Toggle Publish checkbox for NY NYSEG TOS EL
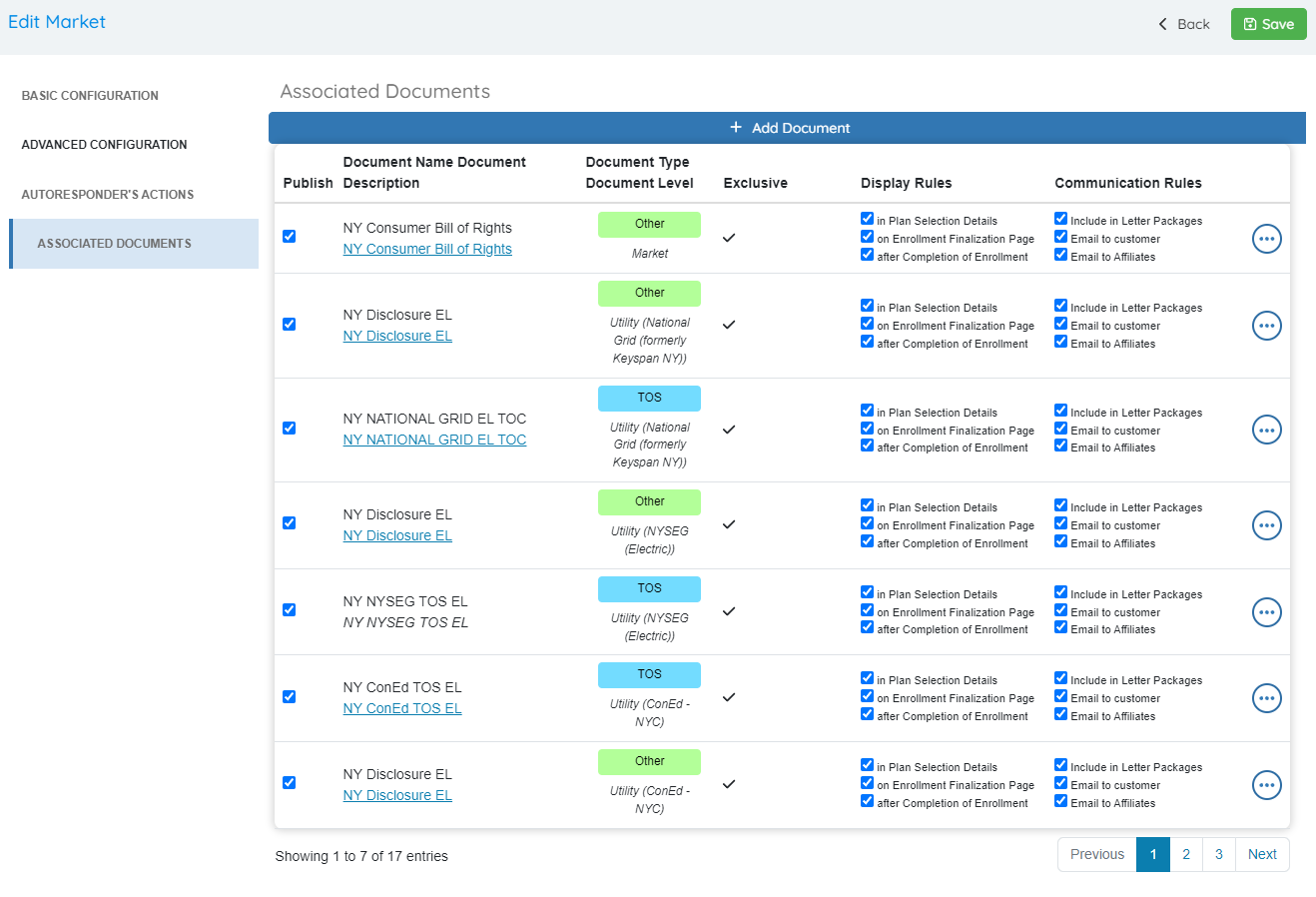 [x=289, y=610]
